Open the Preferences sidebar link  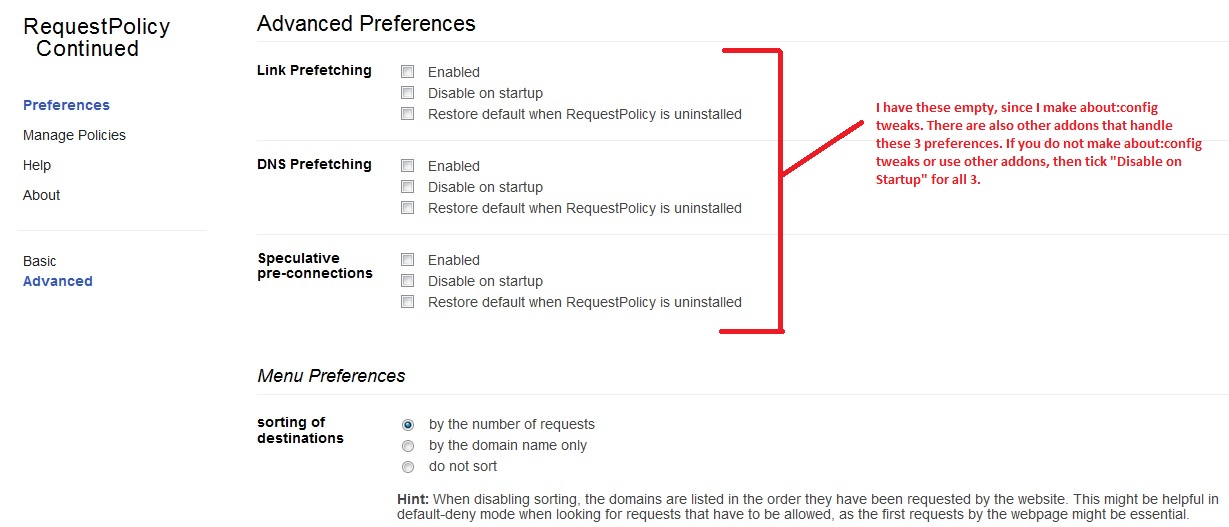[66, 105]
